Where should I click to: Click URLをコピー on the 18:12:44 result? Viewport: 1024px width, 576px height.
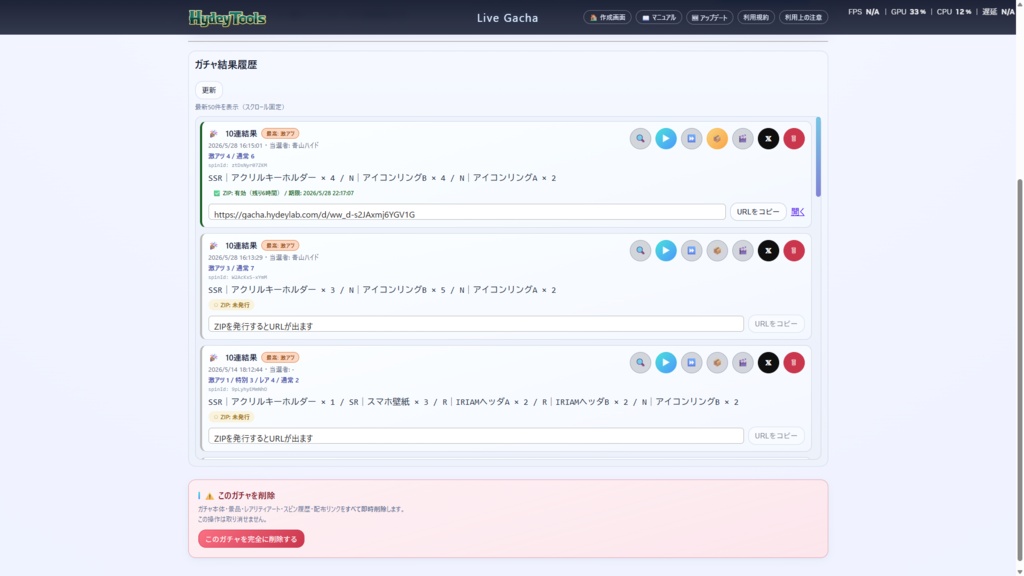pos(776,436)
